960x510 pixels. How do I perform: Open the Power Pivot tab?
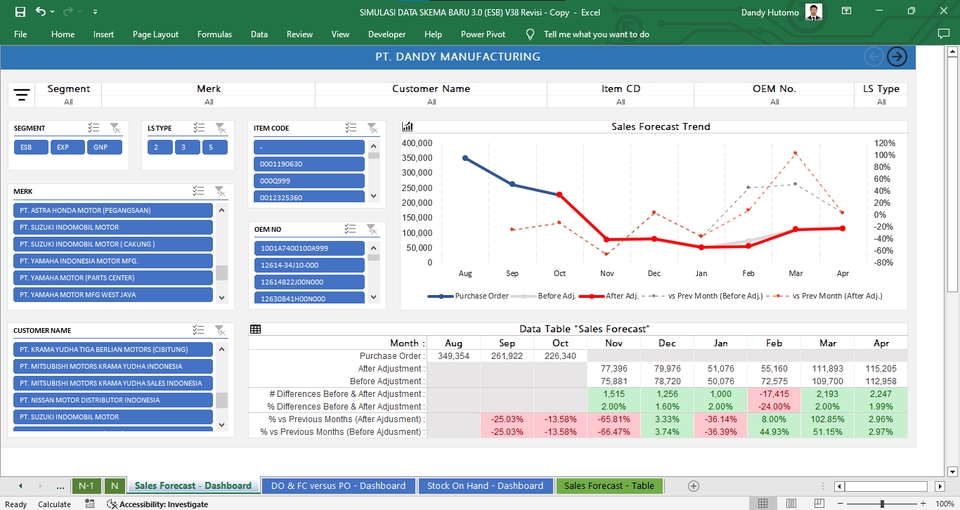click(483, 34)
